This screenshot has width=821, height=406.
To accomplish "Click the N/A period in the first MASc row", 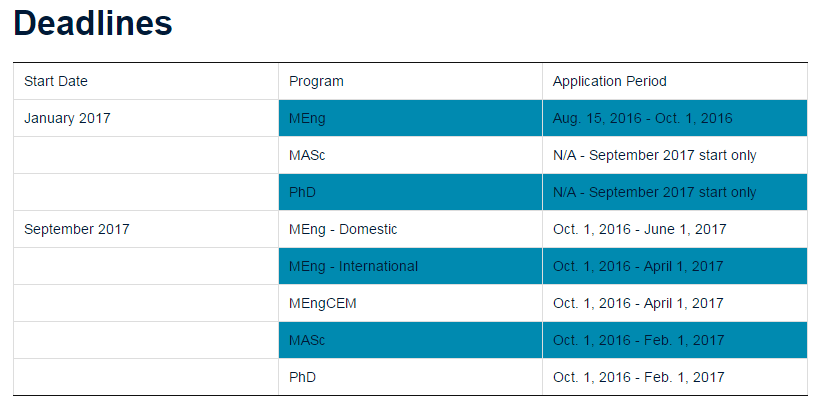I will click(x=654, y=155).
